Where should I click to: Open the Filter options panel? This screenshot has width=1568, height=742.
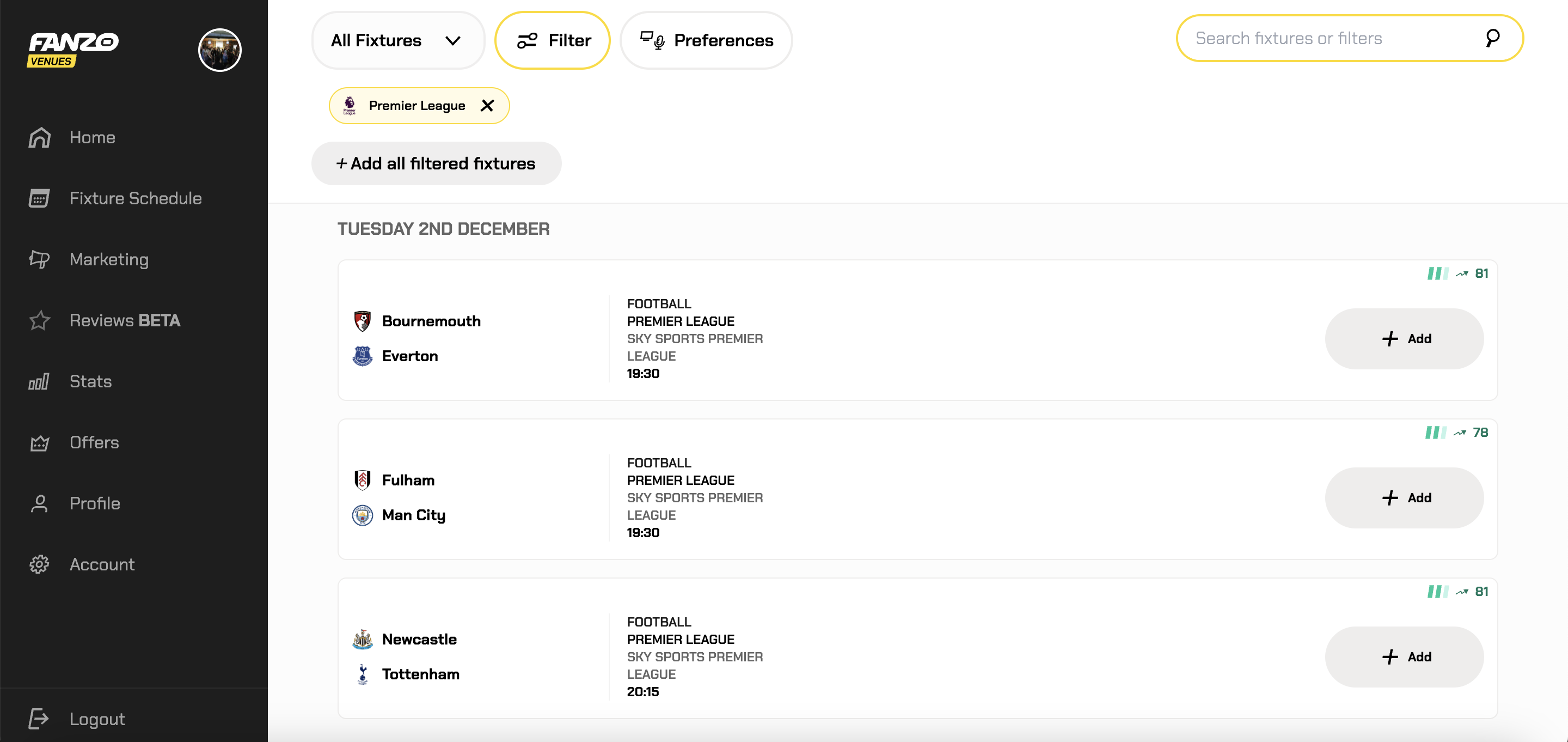553,41
